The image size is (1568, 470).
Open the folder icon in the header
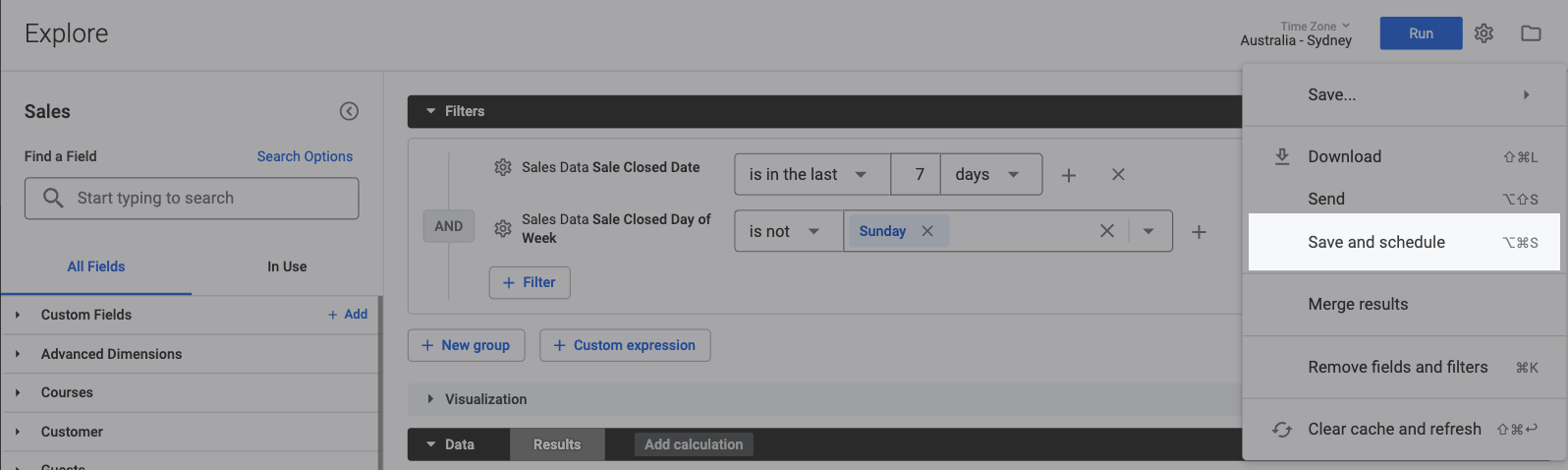point(1531,33)
